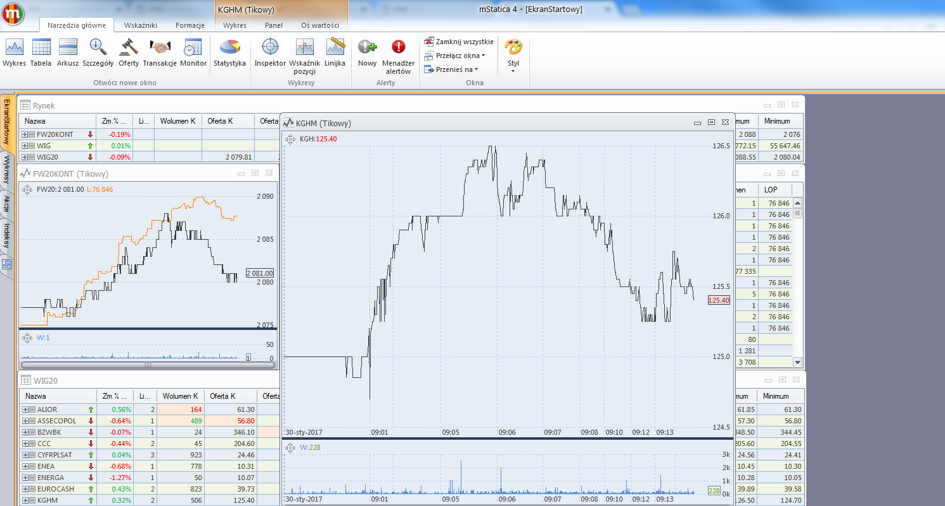Click the KGHM (Tikowy) window chart icon

(288, 123)
